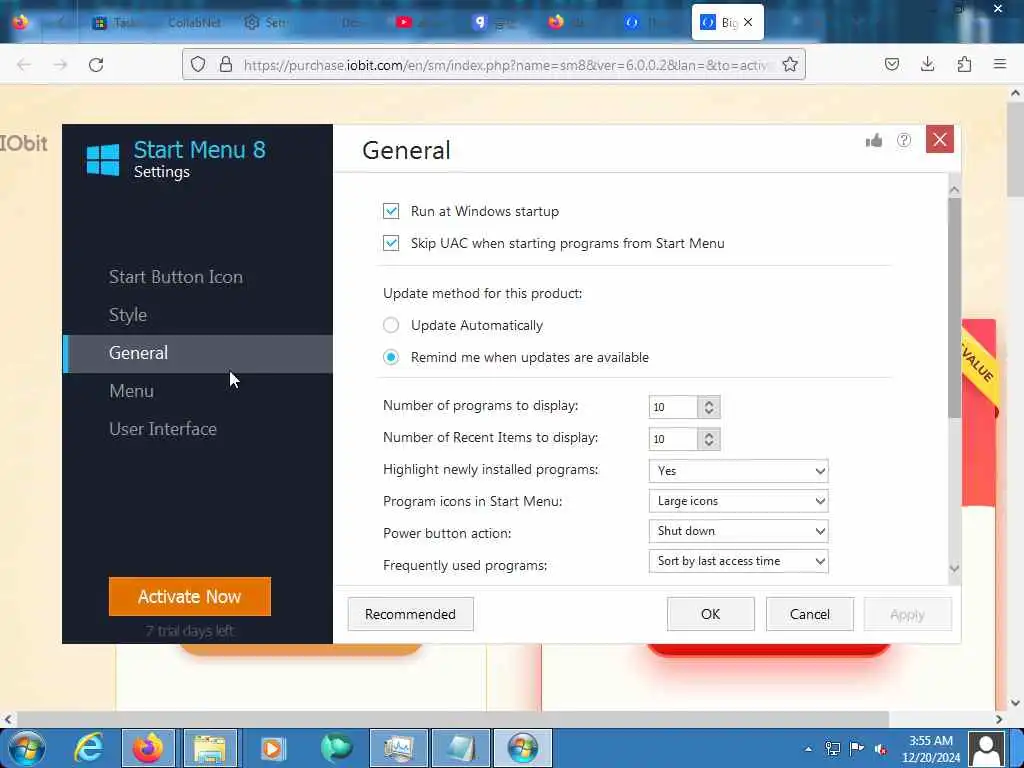Select the General settings section
This screenshot has width=1024, height=768.
pyautogui.click(x=198, y=353)
